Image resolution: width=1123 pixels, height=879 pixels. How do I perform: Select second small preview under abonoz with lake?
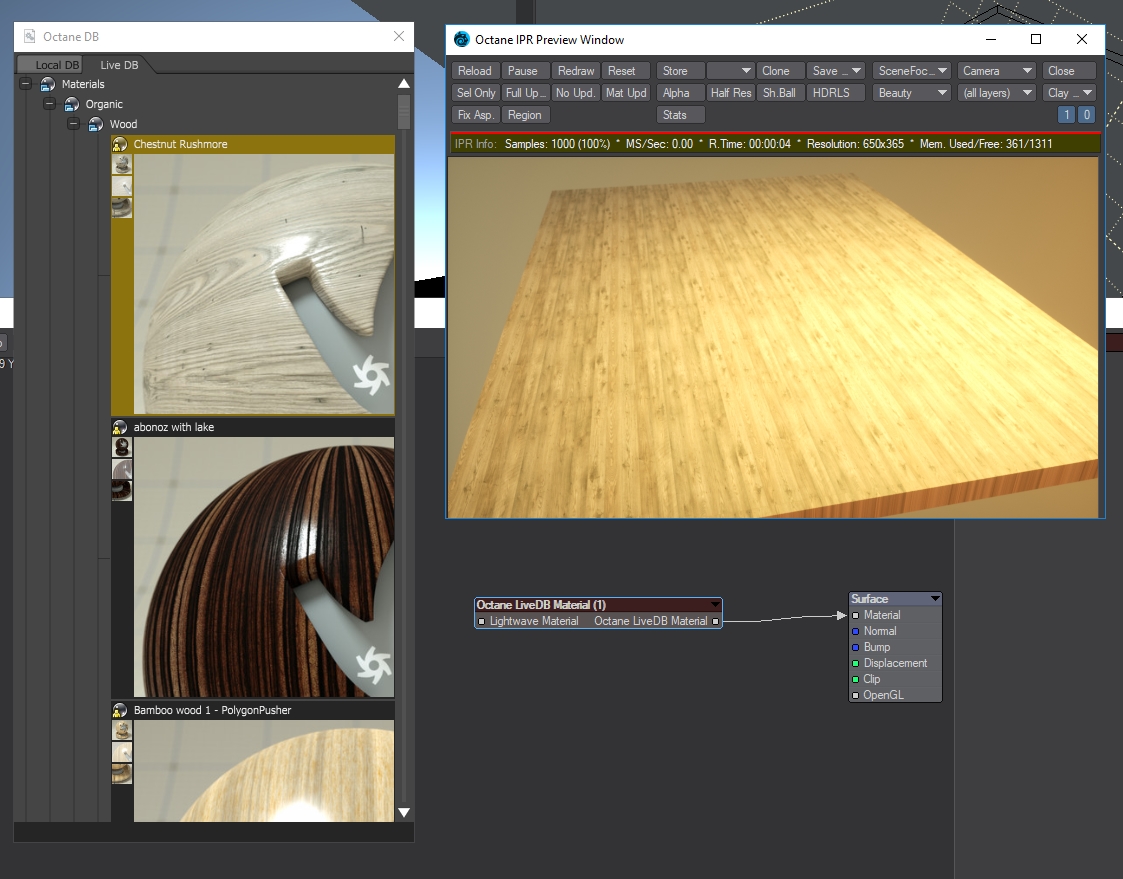[122, 469]
